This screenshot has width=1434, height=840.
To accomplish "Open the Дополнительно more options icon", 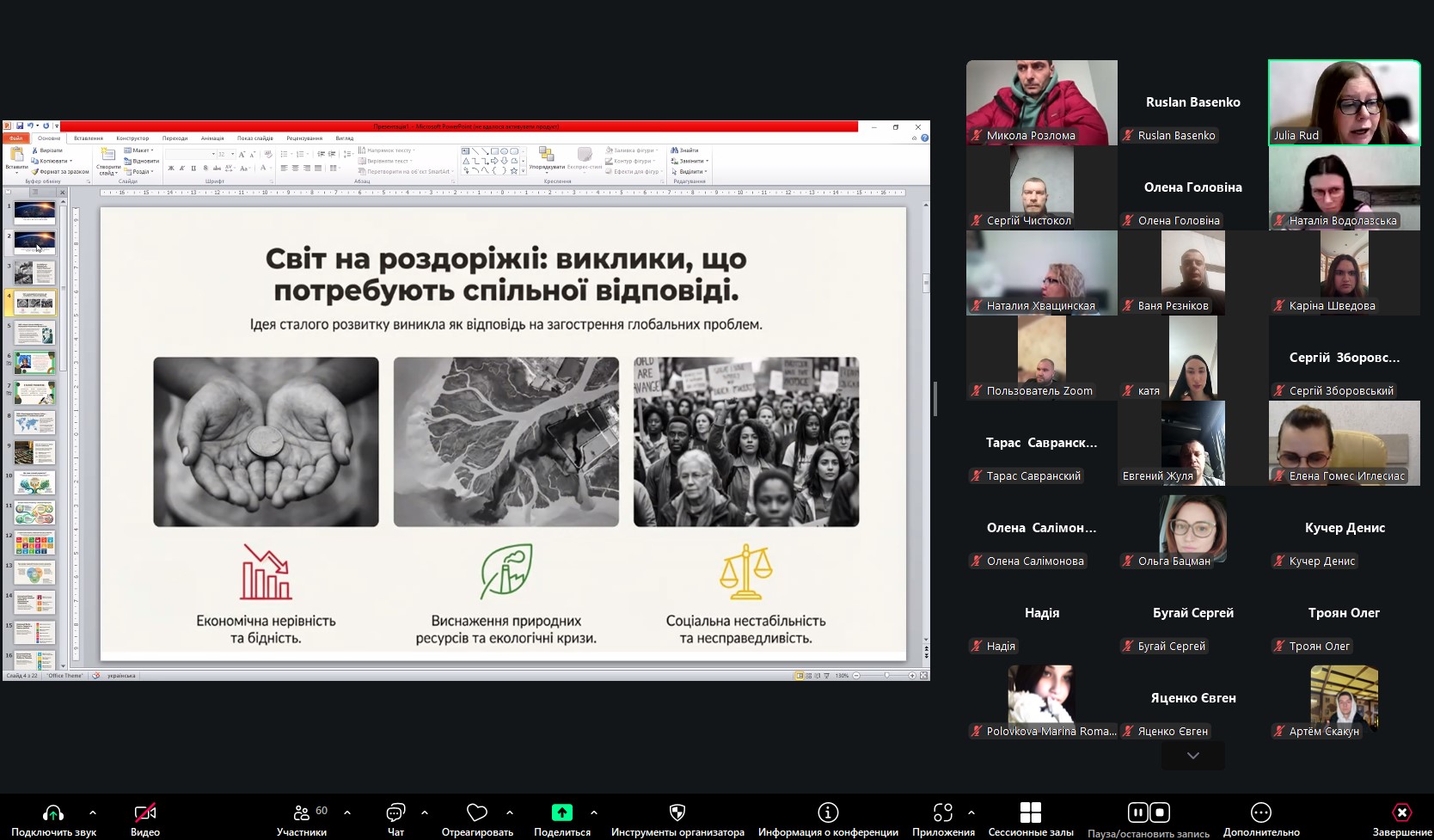I will [x=1261, y=812].
